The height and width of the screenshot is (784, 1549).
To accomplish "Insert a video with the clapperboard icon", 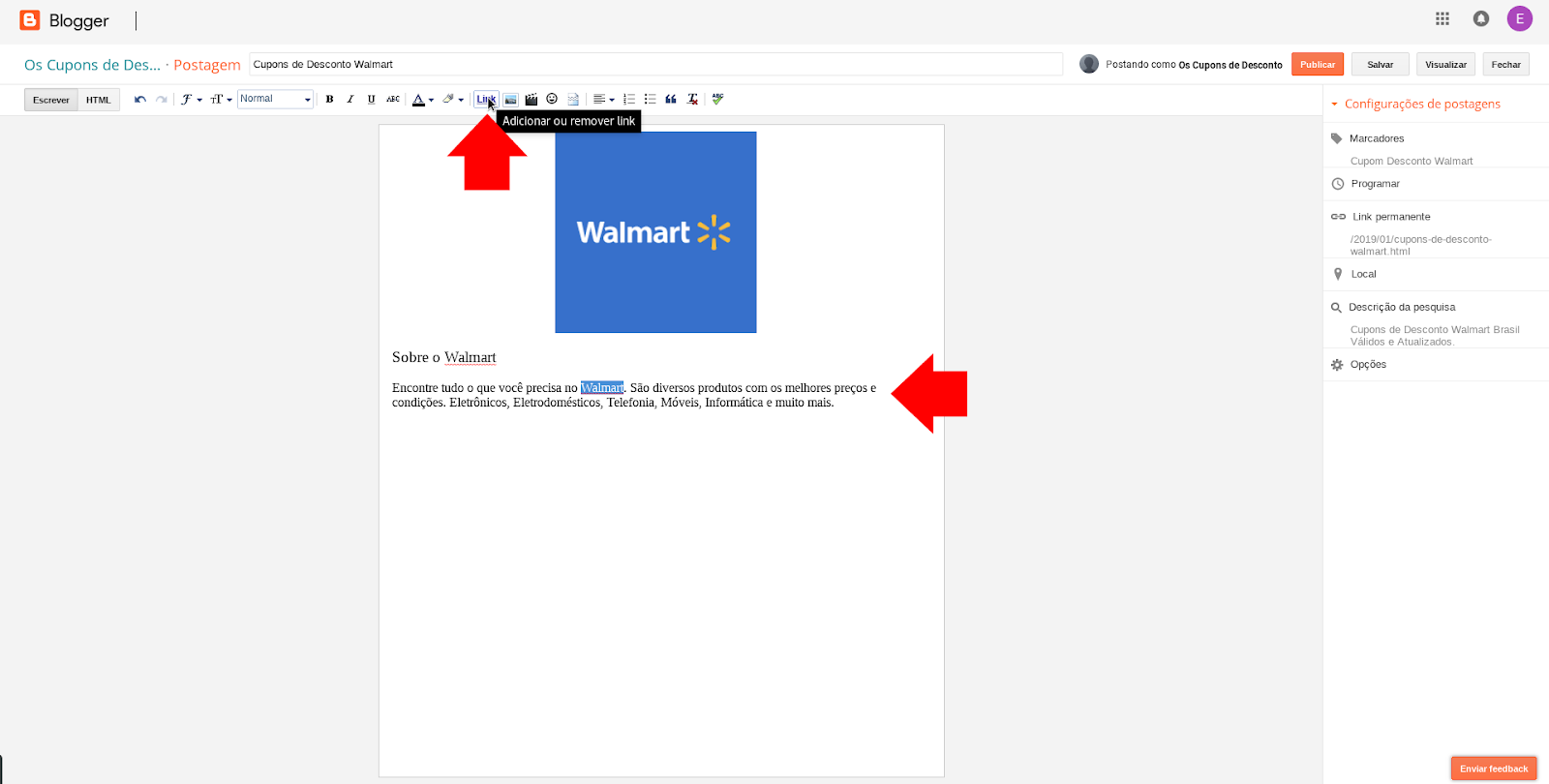I will [x=532, y=100].
